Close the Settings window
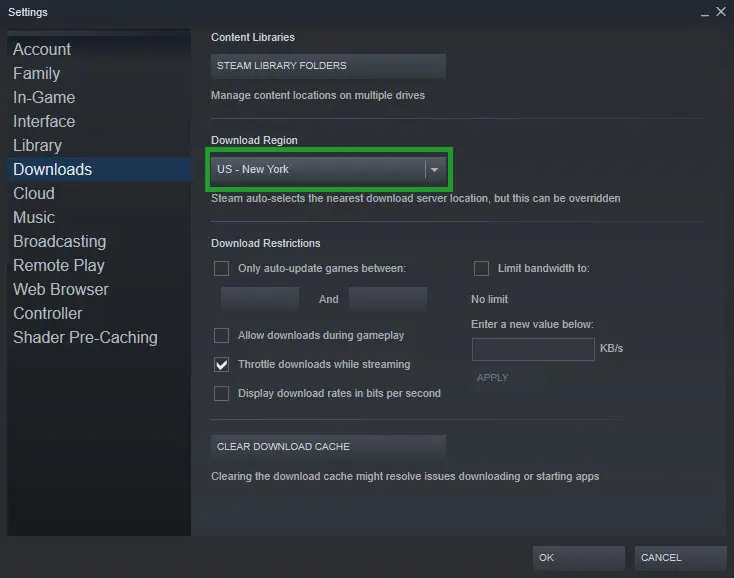 721,12
